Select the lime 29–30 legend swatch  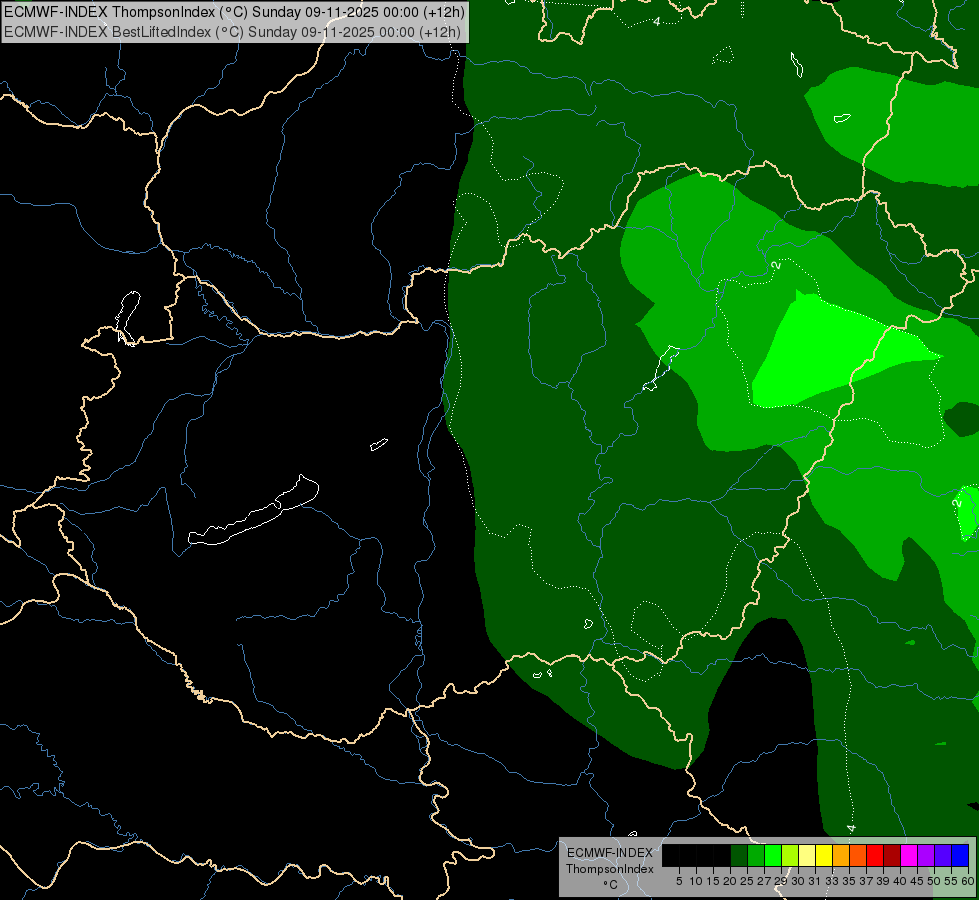pyautogui.click(x=790, y=855)
